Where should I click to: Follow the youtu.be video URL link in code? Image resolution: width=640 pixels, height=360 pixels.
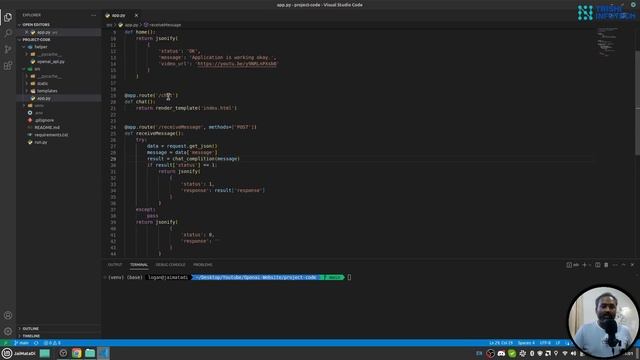tap(237, 64)
